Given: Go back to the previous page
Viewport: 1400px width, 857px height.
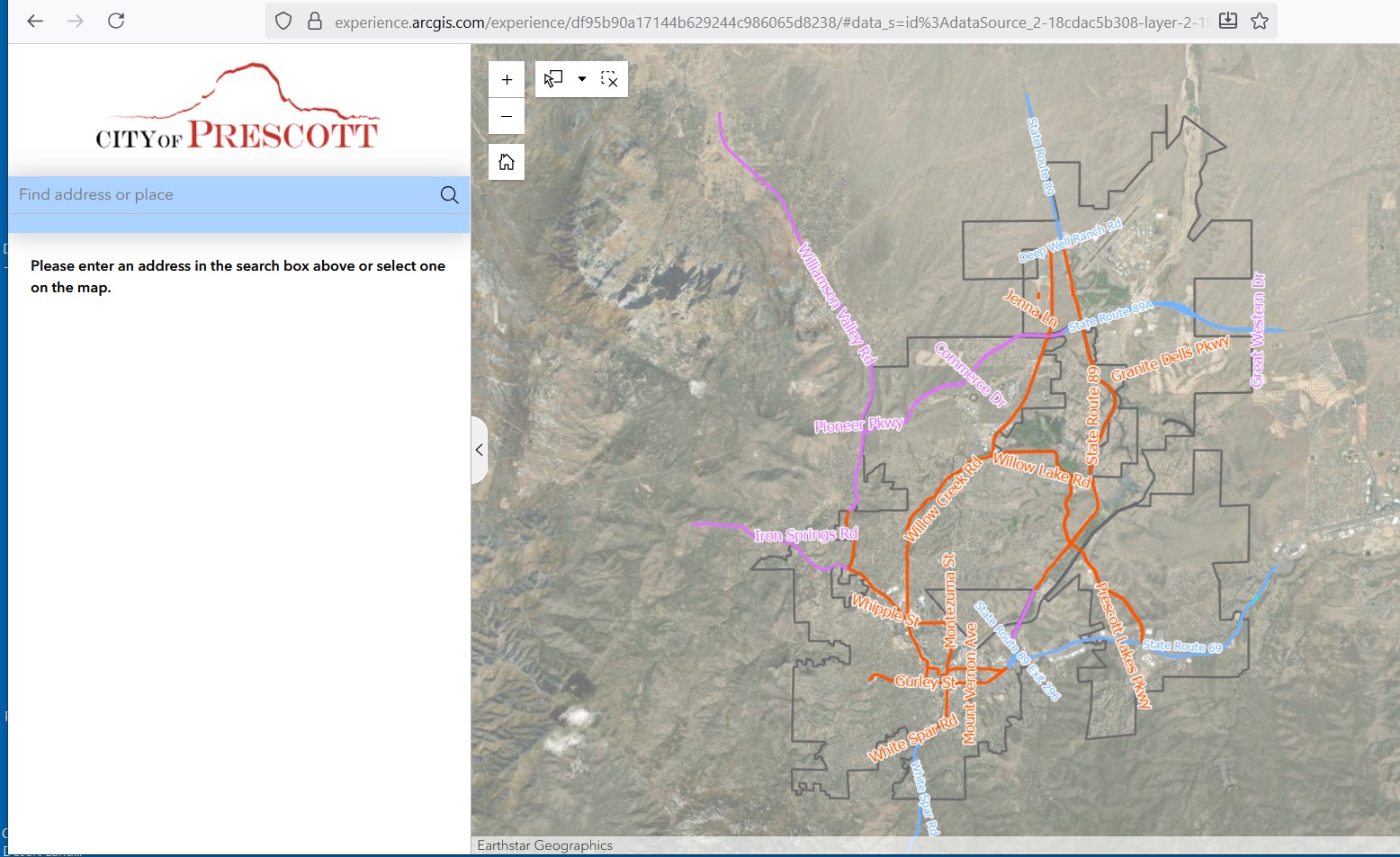Looking at the screenshot, I should [x=35, y=21].
